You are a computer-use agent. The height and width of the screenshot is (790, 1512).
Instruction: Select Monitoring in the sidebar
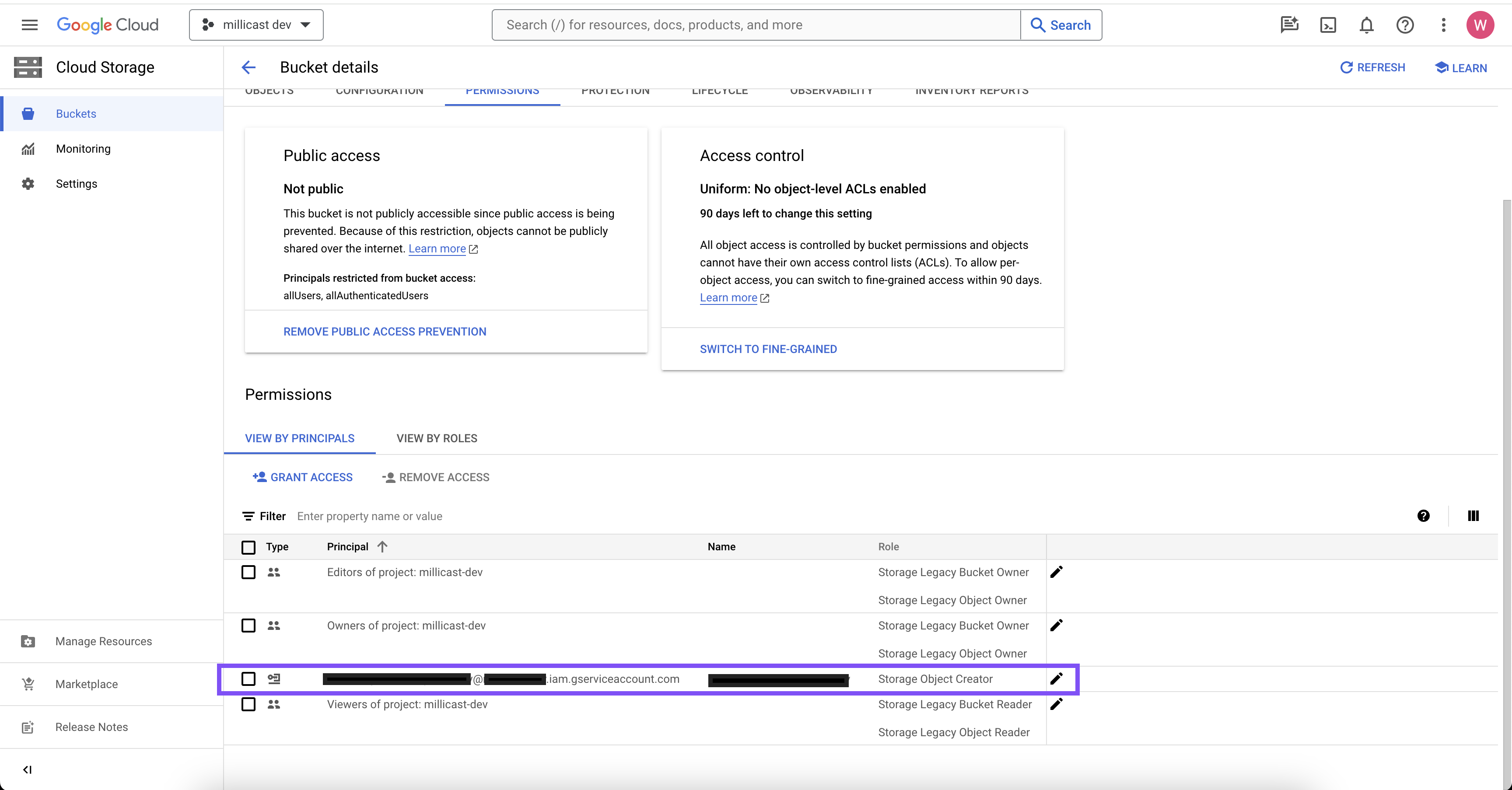coord(83,149)
